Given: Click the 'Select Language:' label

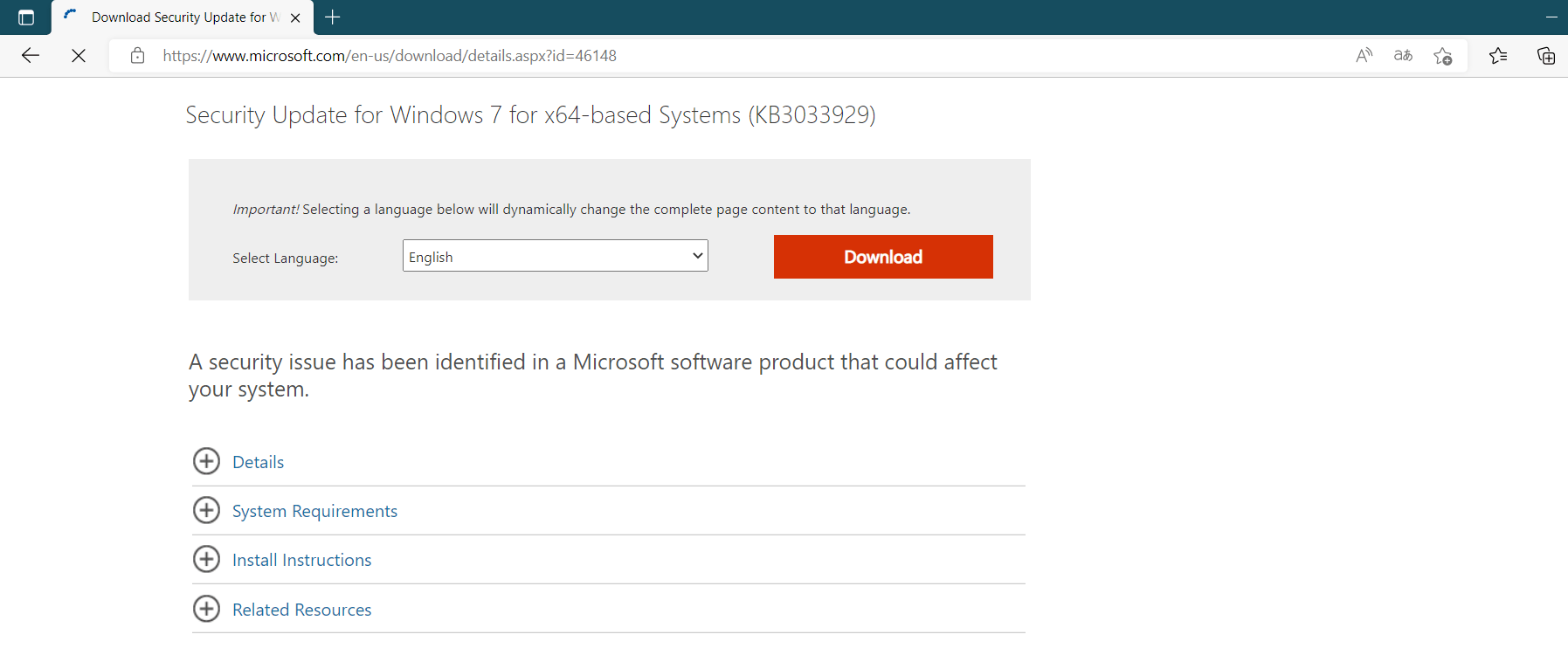Looking at the screenshot, I should tap(285, 259).
